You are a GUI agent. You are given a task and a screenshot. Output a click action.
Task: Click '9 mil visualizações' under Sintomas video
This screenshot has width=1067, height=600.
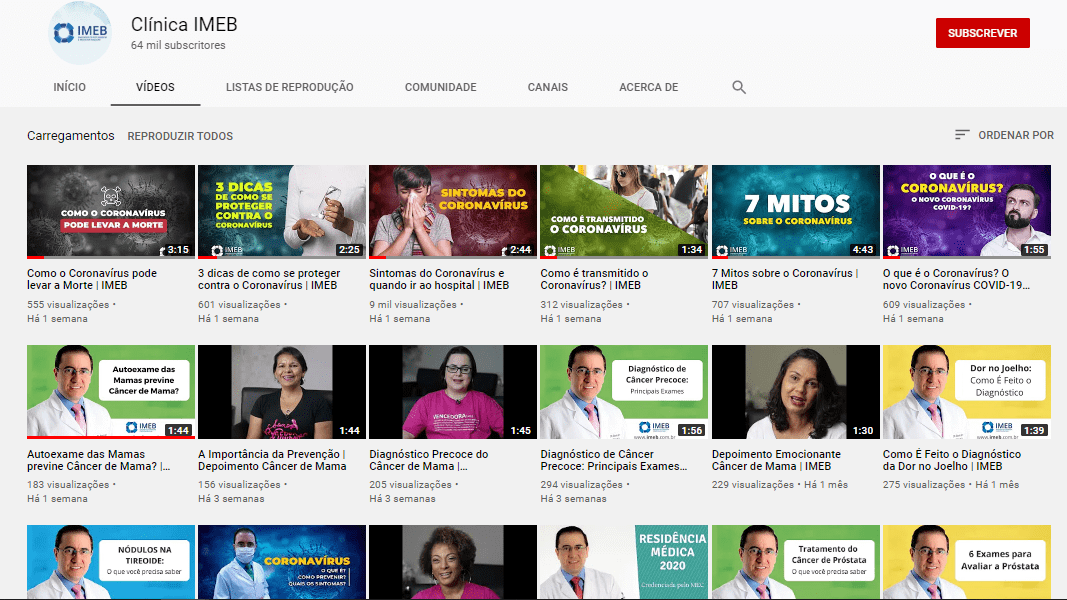click(413, 305)
